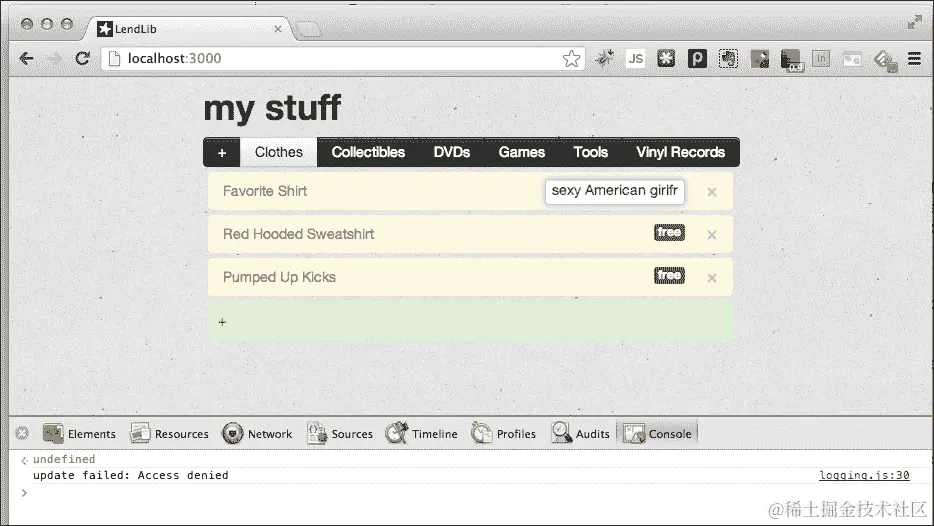The image size is (934, 526).
Task: Open the DVDs category
Action: 452,152
